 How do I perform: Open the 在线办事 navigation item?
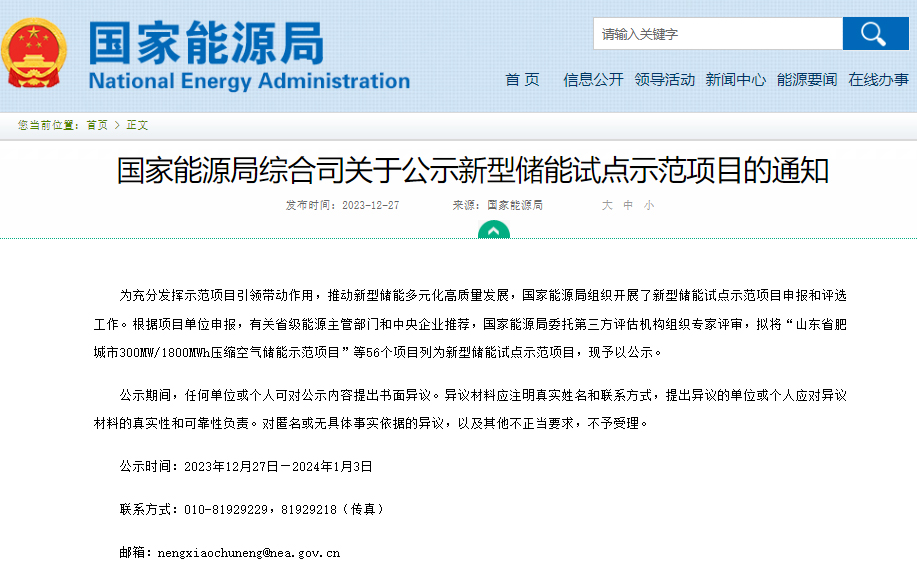coord(878,80)
